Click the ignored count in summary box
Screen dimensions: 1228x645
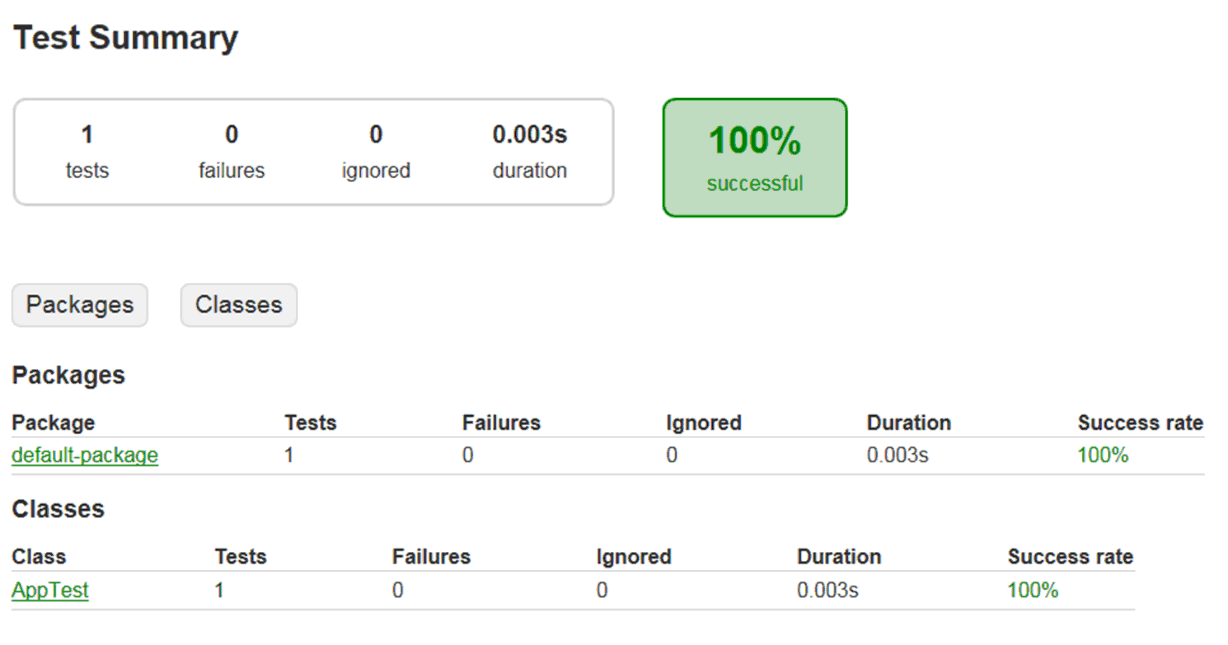point(376,135)
